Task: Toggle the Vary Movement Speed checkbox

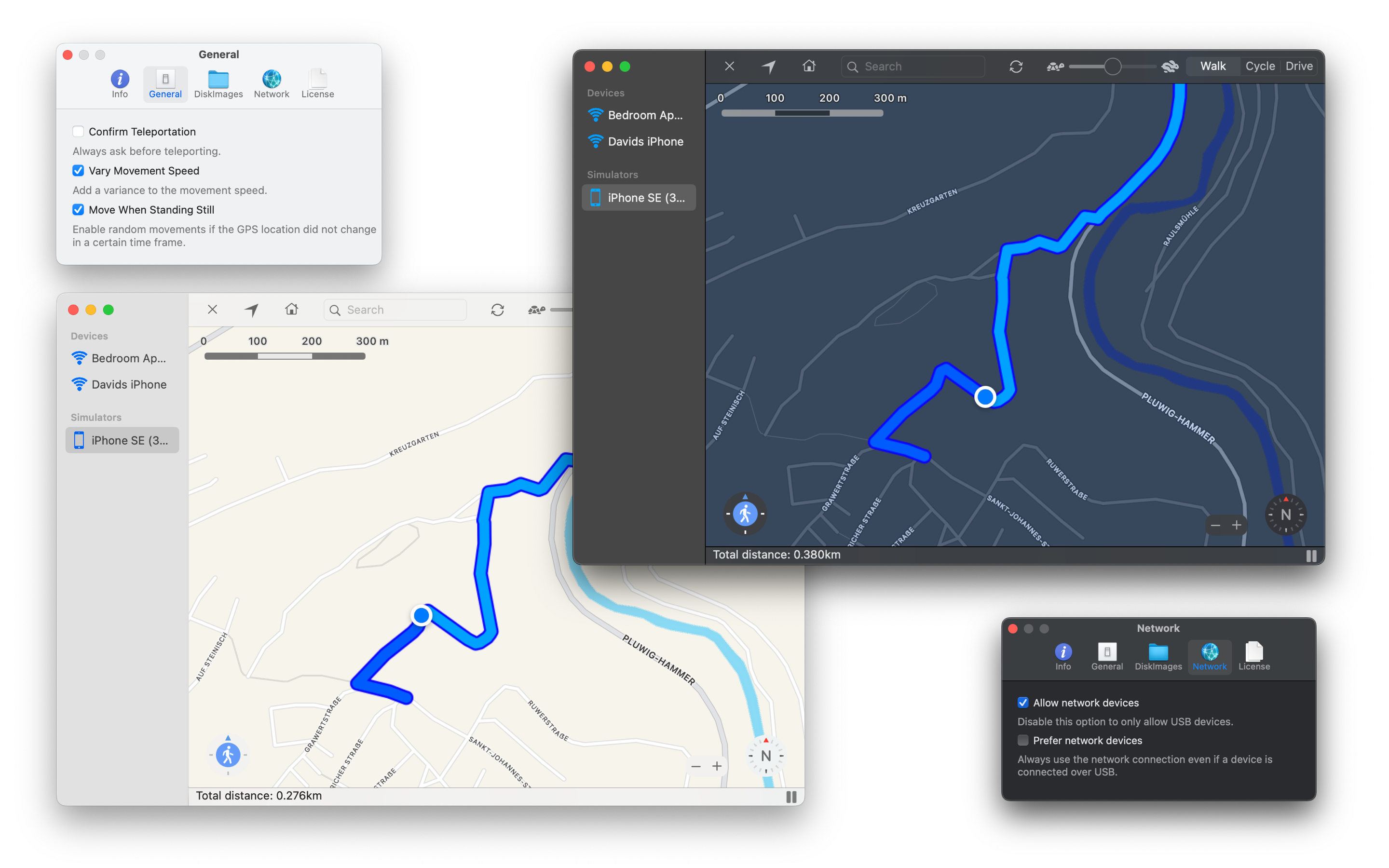Action: [x=77, y=170]
